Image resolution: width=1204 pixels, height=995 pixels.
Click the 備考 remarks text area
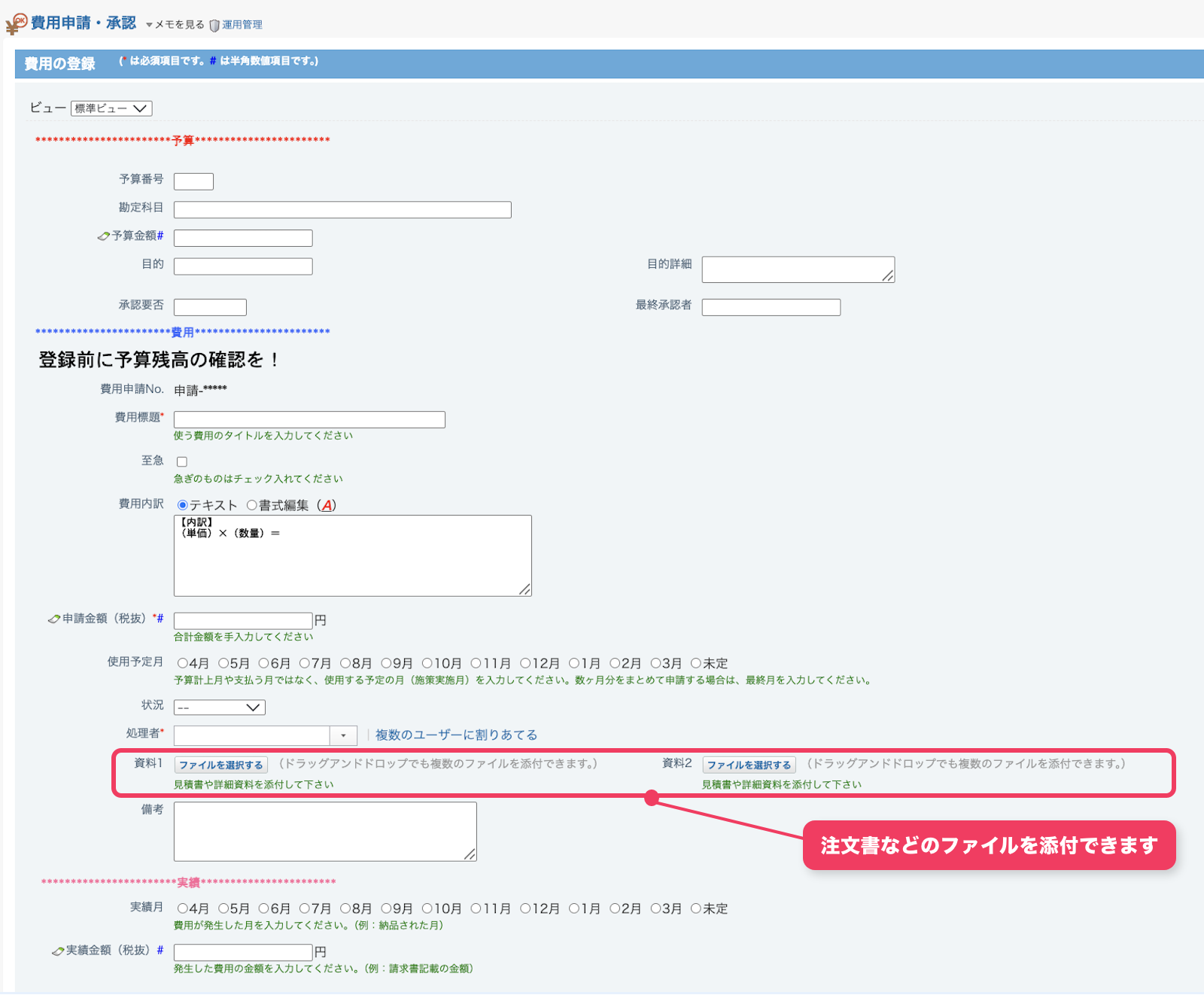click(325, 831)
